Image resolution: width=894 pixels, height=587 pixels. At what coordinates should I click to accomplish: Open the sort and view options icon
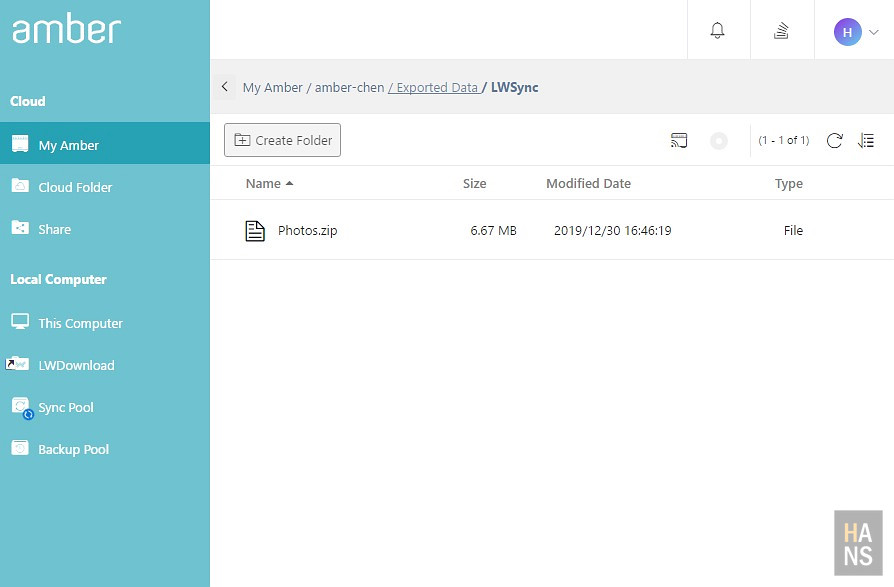[x=865, y=140]
